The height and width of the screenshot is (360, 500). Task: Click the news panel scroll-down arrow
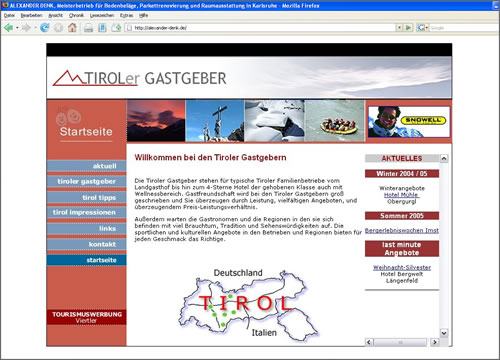(444, 333)
